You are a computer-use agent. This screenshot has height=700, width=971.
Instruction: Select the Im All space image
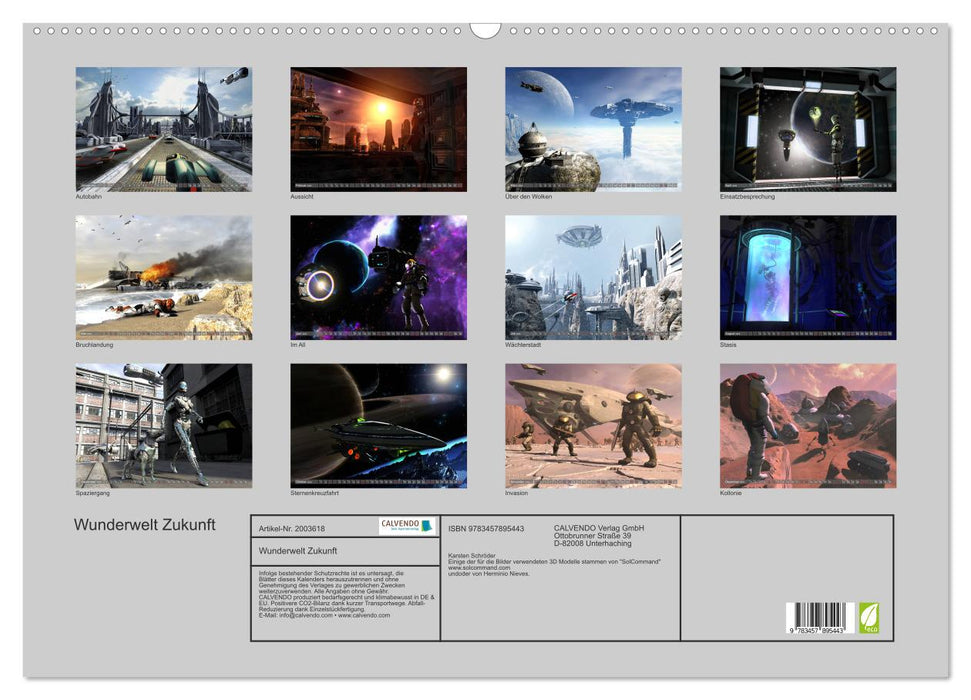tap(378, 277)
